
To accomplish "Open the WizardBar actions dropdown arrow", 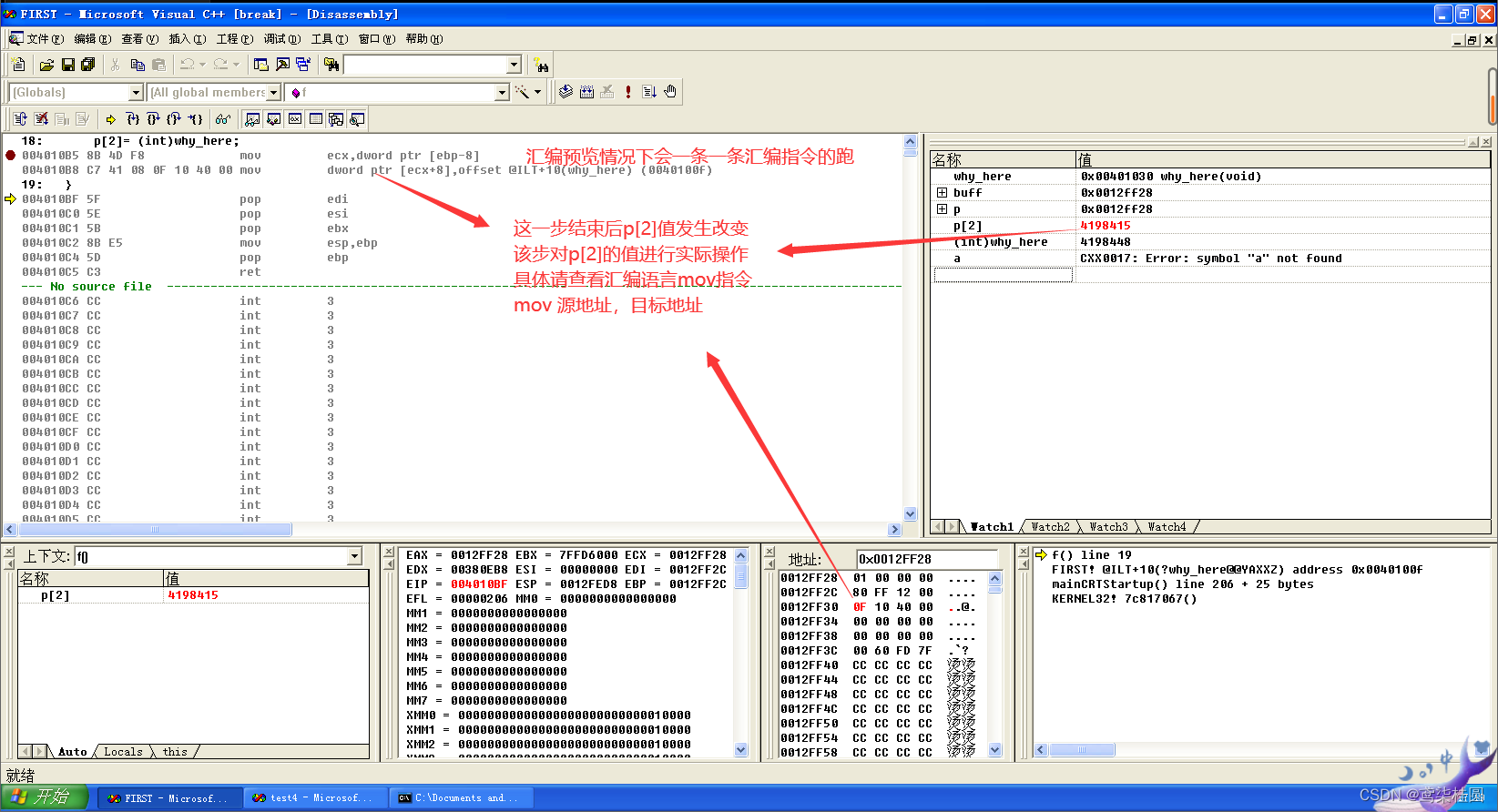I will coord(537,92).
